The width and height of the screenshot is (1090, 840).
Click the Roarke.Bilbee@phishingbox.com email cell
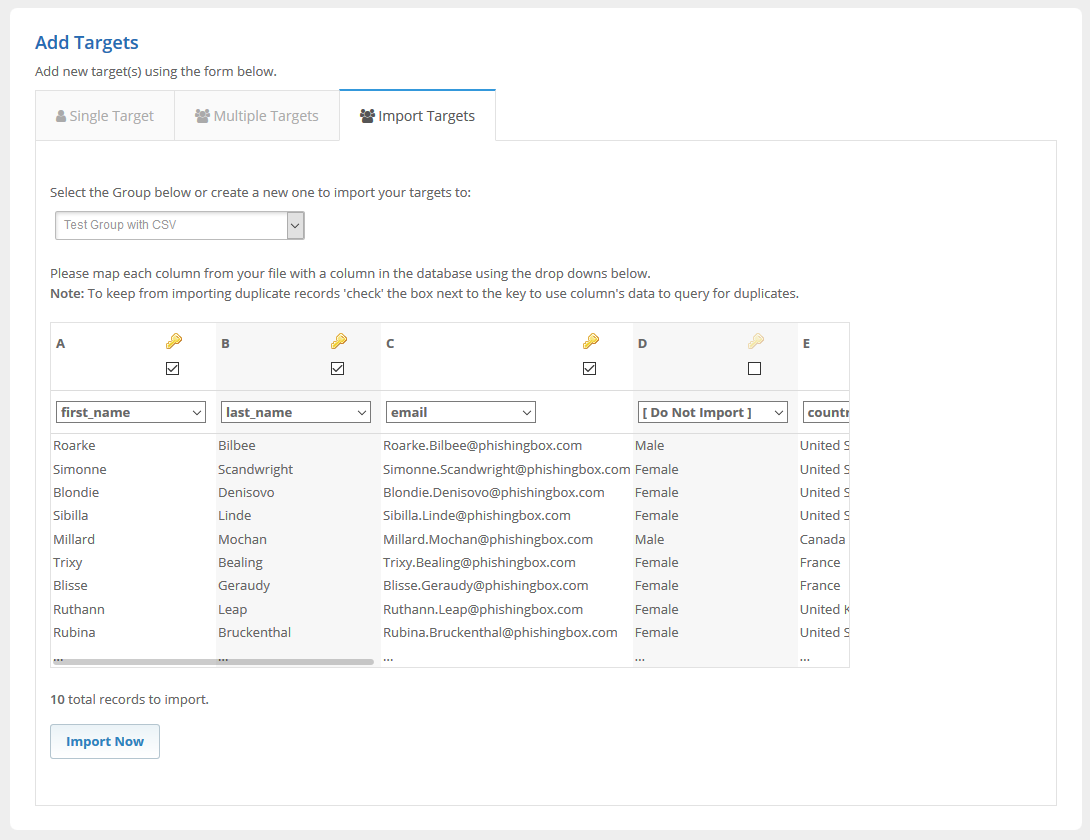[482, 446]
